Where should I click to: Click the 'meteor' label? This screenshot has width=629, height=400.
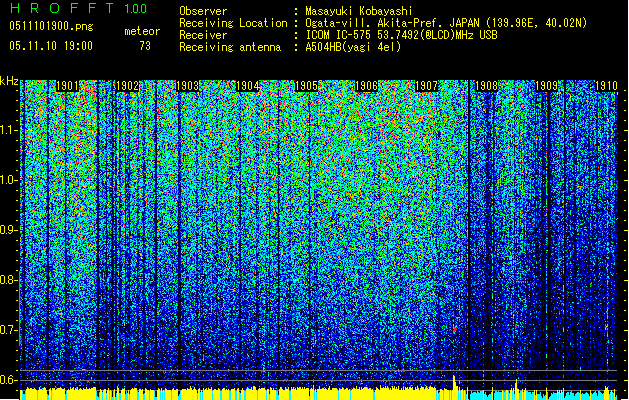[x=142, y=31]
